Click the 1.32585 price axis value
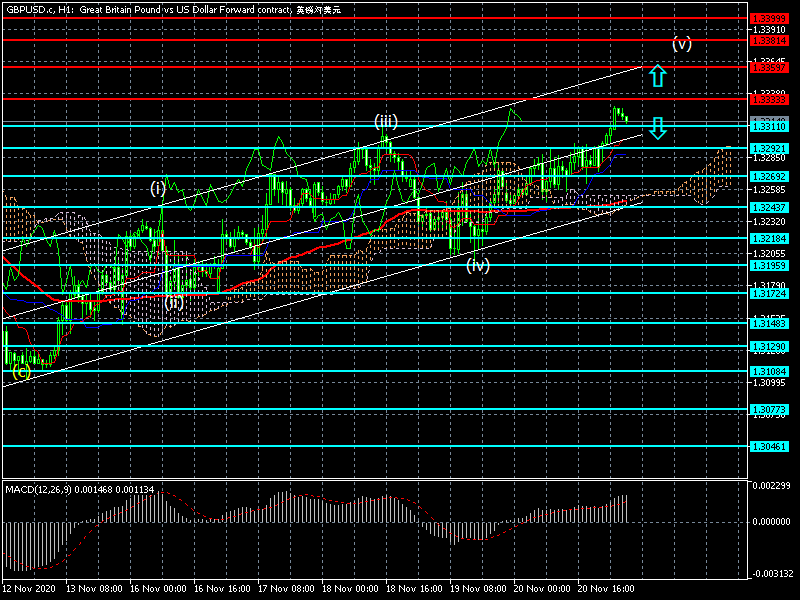 click(769, 190)
